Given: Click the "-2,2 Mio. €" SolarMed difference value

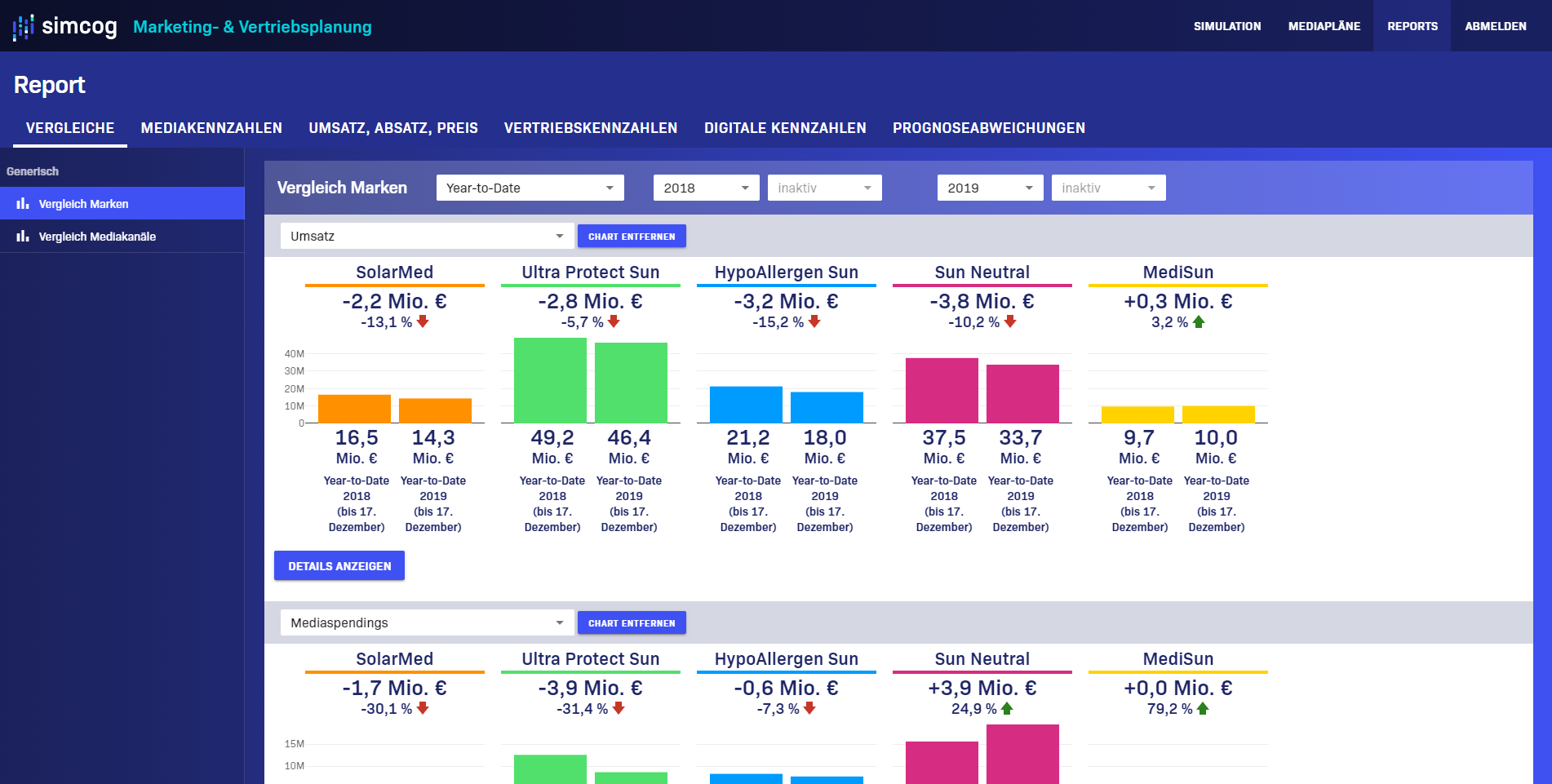Looking at the screenshot, I should tap(395, 301).
